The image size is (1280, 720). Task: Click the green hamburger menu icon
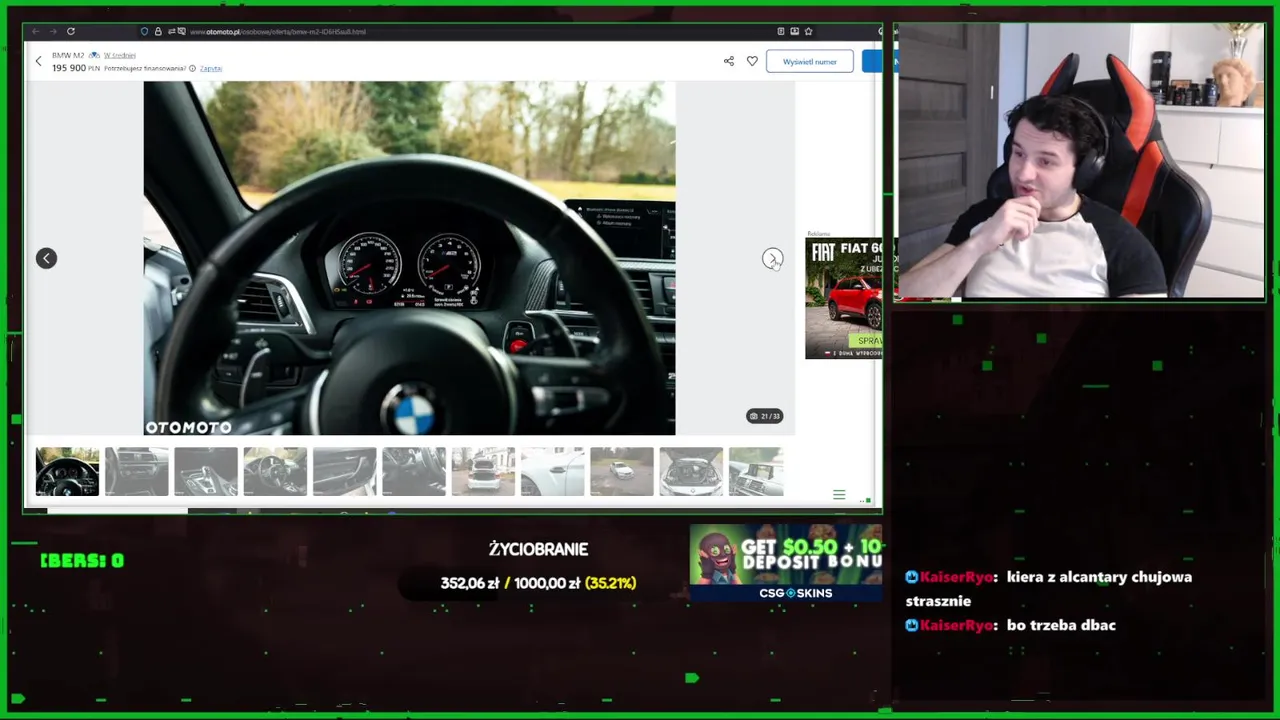click(839, 495)
